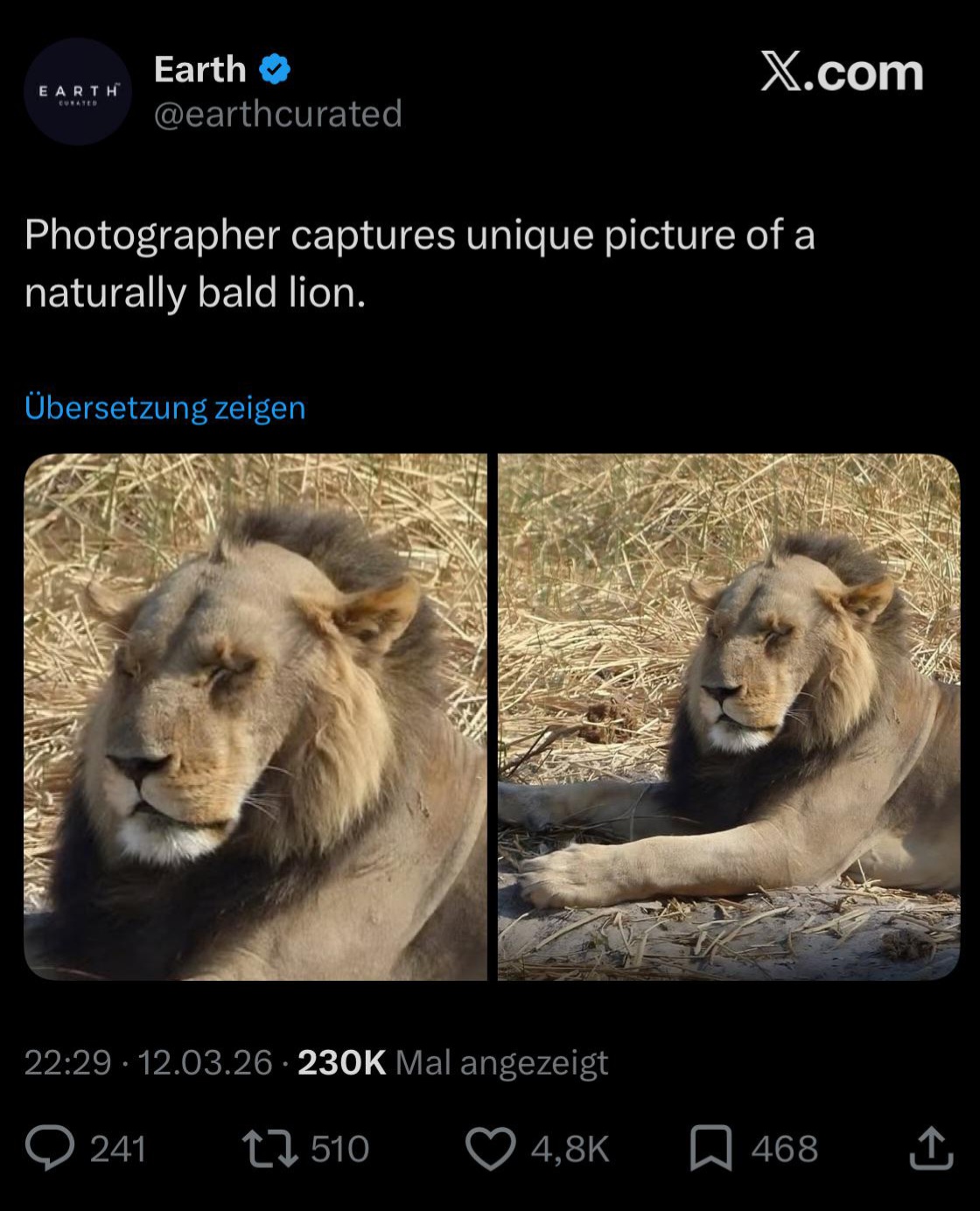Viewport: 980px width, 1211px height.
Task: Click Übersetzung zeigen to translate the post
Action: tap(165, 407)
